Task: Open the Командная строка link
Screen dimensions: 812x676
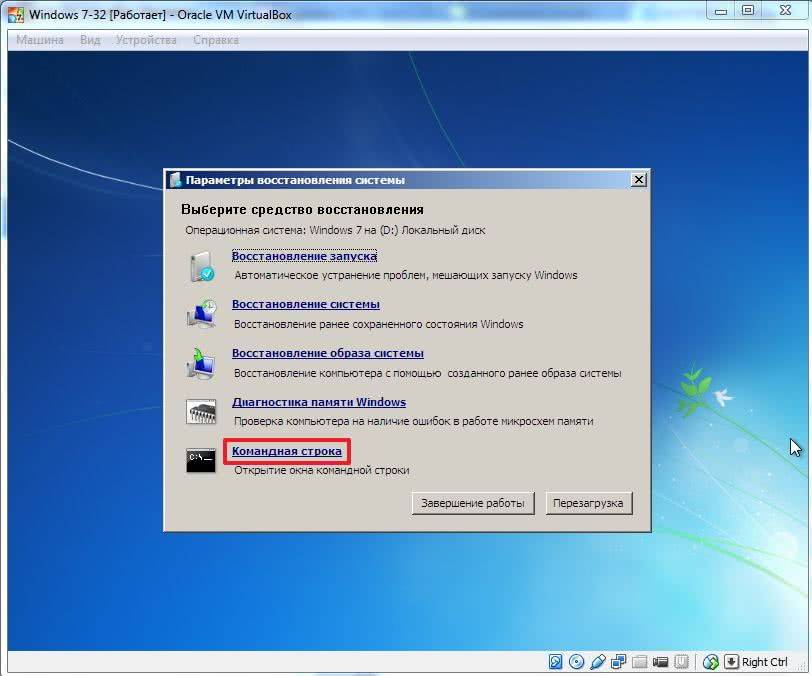Action: click(287, 452)
